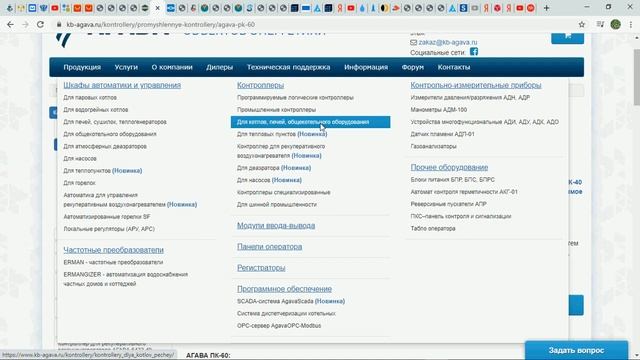640x360 pixels.
Task: Open the Панели оператора link
Action: click(x=269, y=247)
